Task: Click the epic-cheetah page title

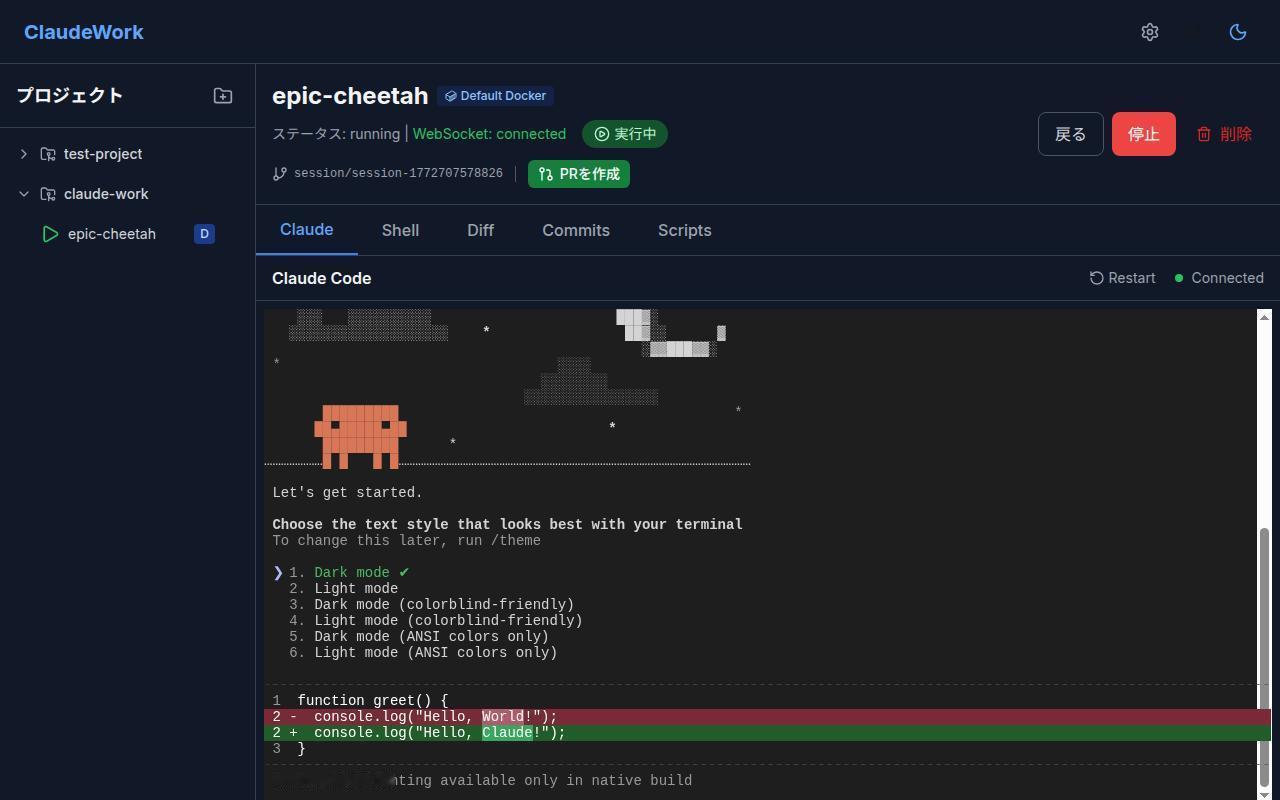Action: click(350, 96)
